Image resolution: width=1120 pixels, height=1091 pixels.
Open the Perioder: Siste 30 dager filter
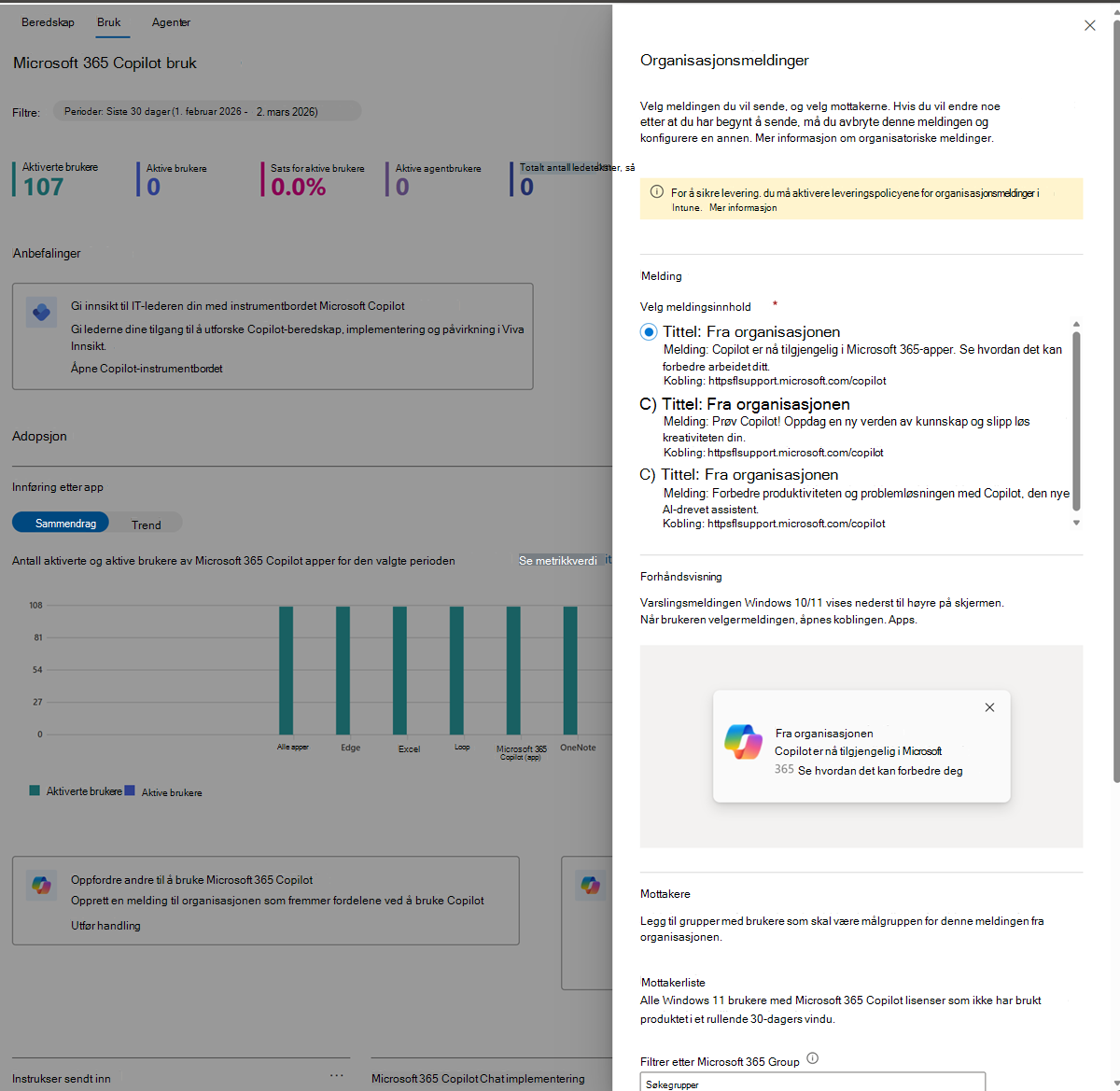point(207,111)
